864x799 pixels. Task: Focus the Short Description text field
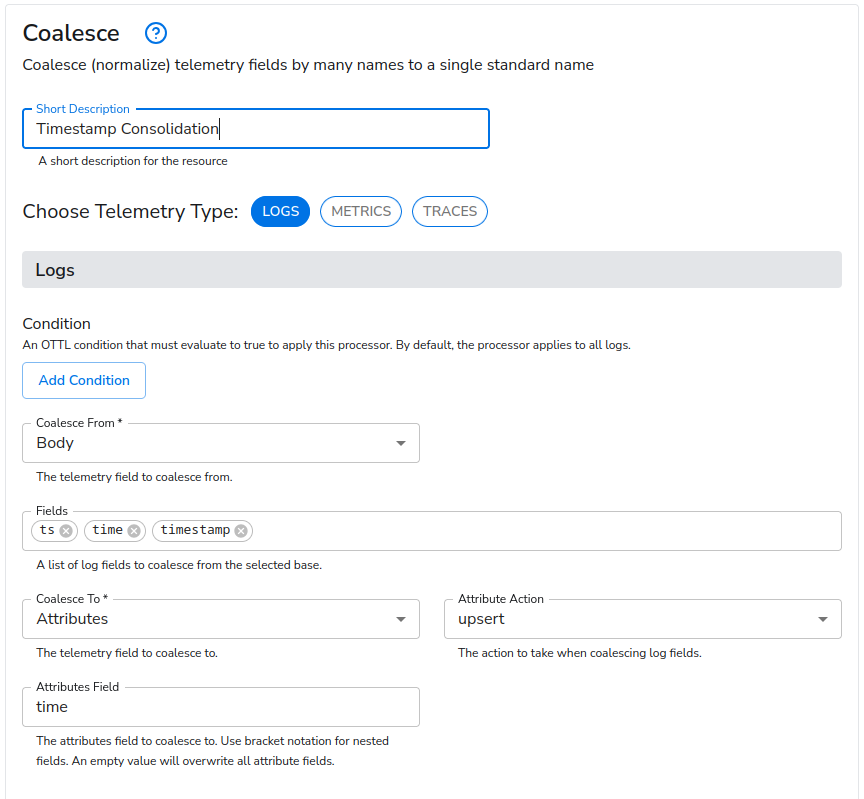point(255,128)
